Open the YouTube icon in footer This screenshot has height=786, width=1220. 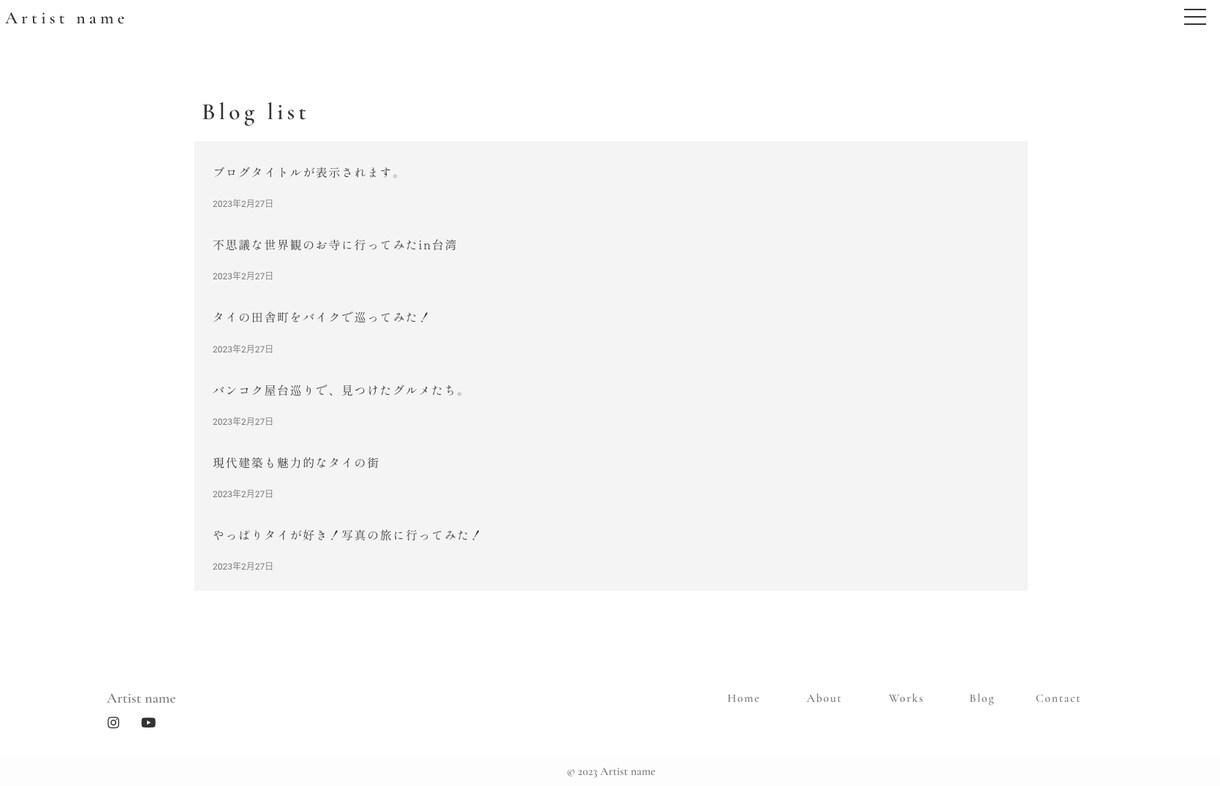tap(148, 723)
